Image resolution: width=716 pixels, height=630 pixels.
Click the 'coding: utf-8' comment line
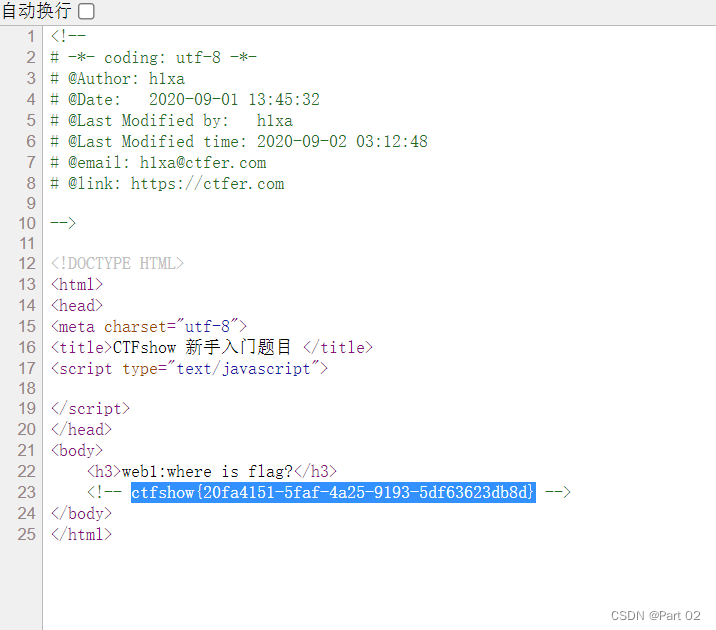pos(153,58)
